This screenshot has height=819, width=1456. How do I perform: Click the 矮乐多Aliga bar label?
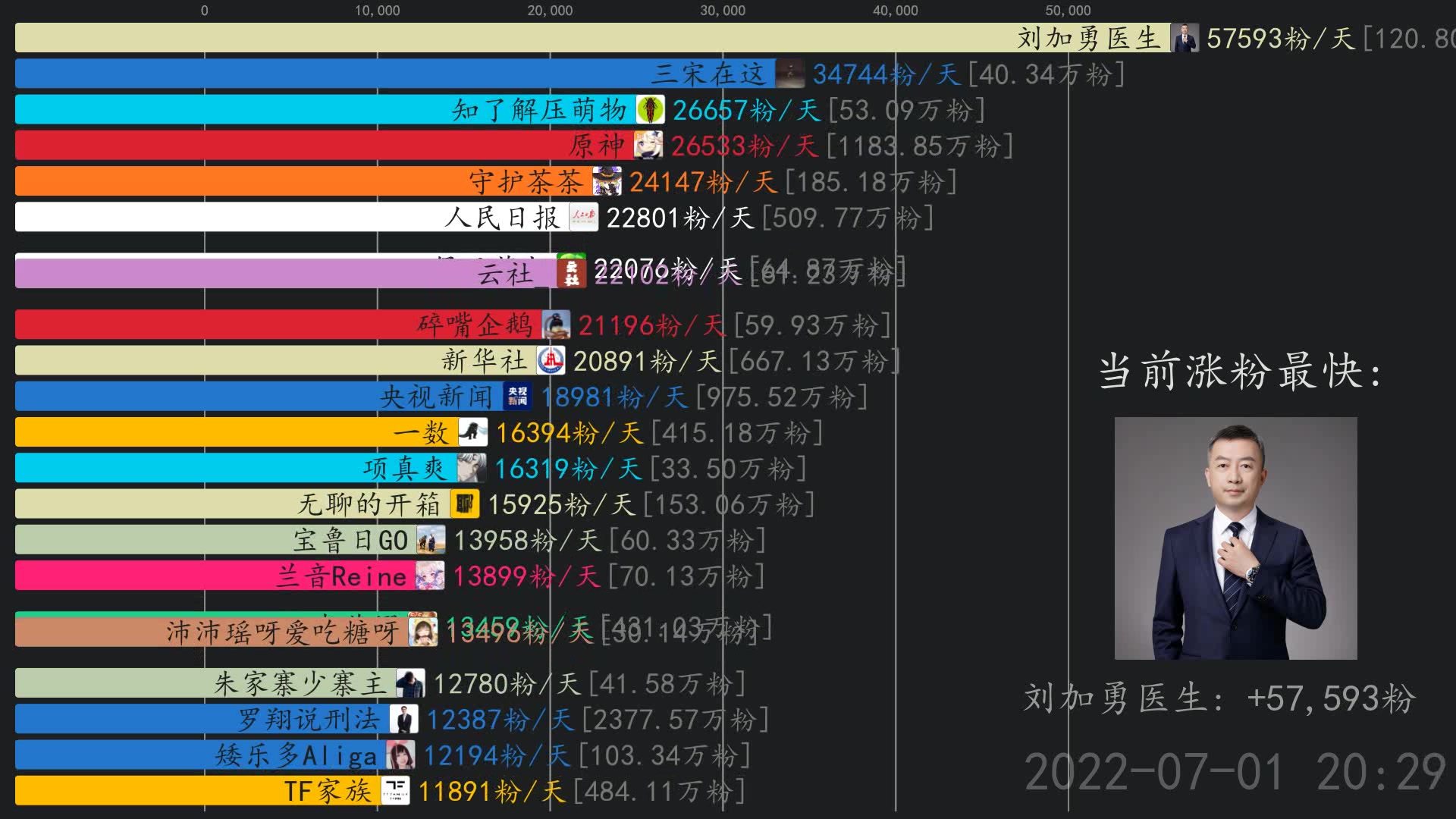(297, 755)
